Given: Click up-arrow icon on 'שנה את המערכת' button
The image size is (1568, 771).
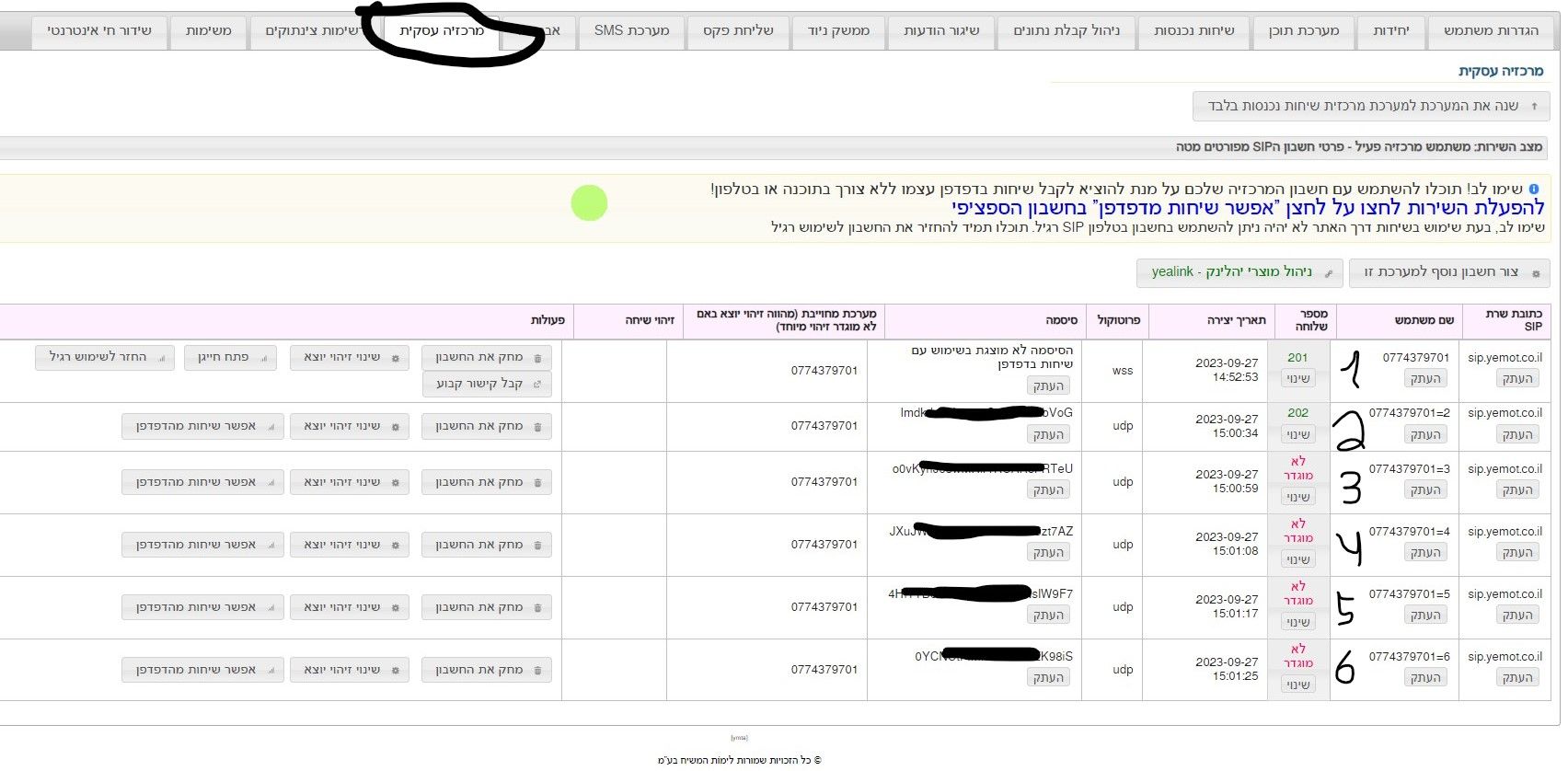Looking at the screenshot, I should 1534,107.
